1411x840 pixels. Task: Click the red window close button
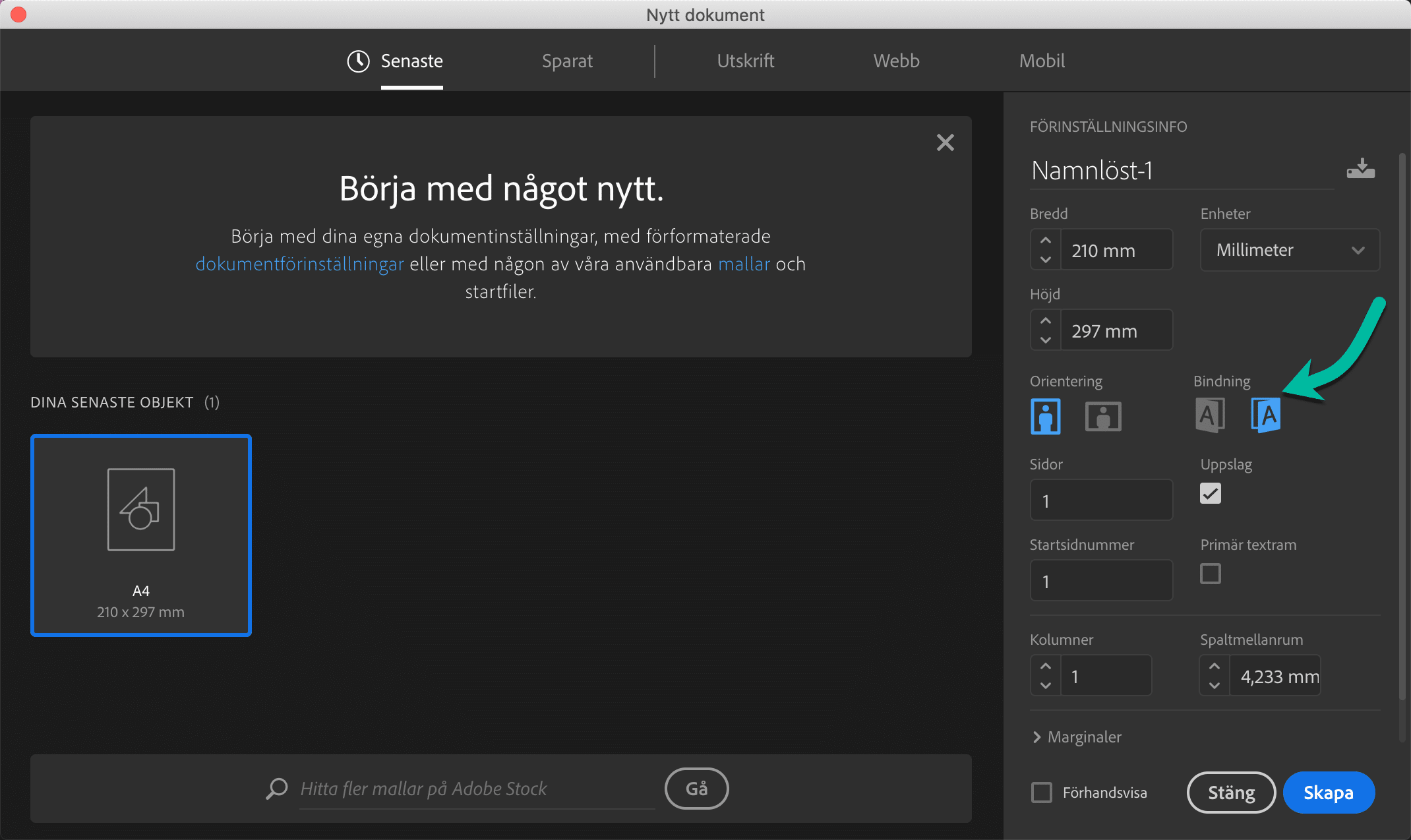click(18, 15)
